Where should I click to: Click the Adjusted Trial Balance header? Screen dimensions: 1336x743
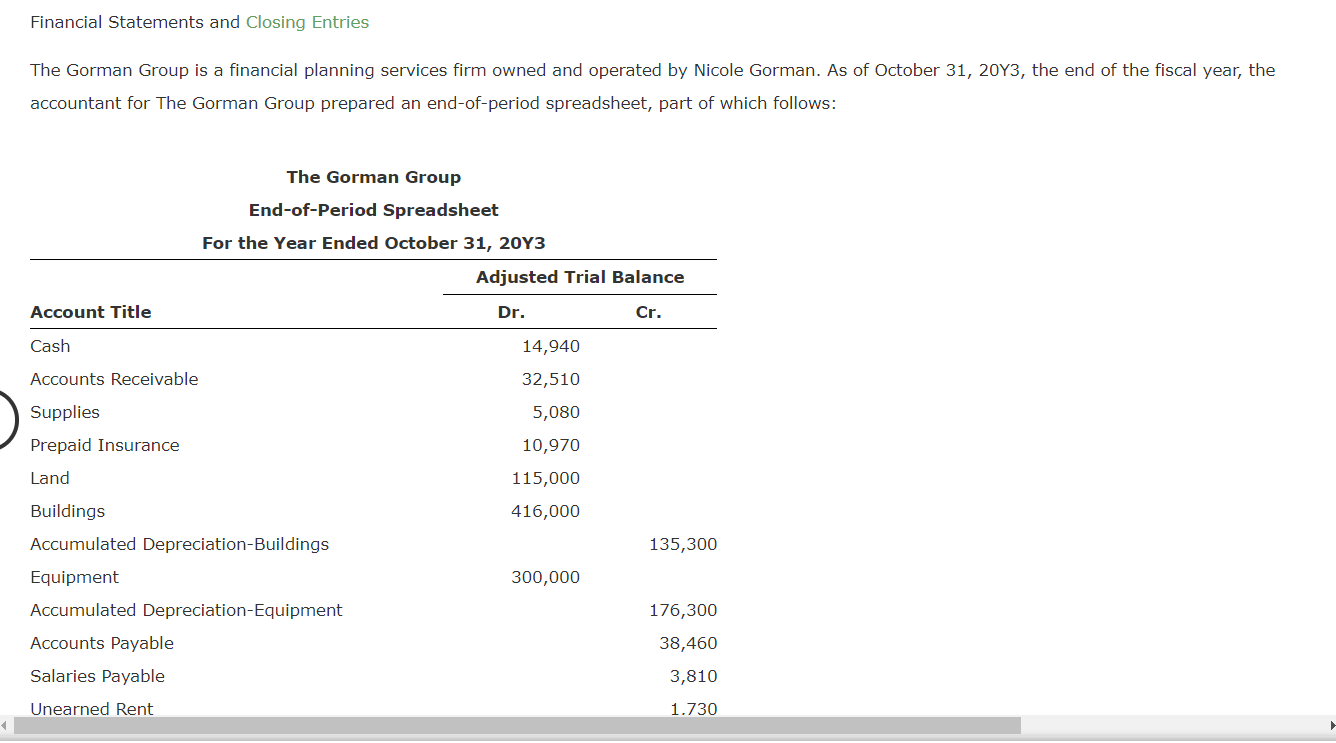pos(580,277)
